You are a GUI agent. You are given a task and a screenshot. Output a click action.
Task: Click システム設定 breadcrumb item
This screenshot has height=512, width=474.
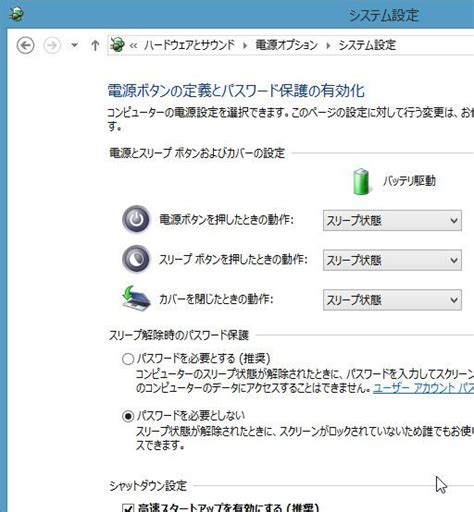click(x=367, y=45)
